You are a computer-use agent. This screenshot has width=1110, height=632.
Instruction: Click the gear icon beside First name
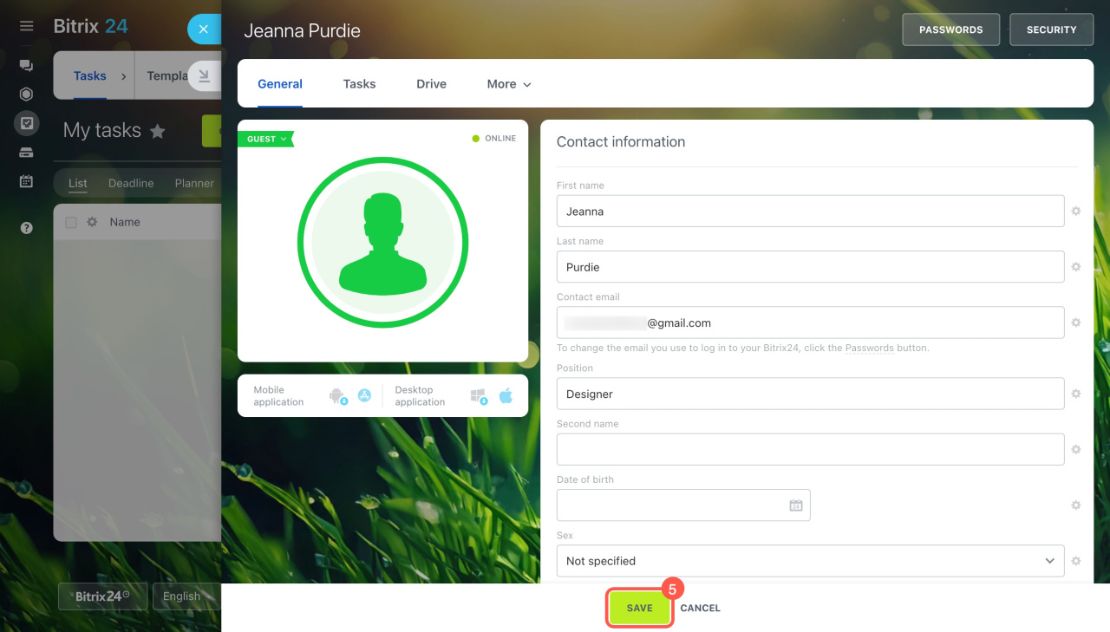1076,211
